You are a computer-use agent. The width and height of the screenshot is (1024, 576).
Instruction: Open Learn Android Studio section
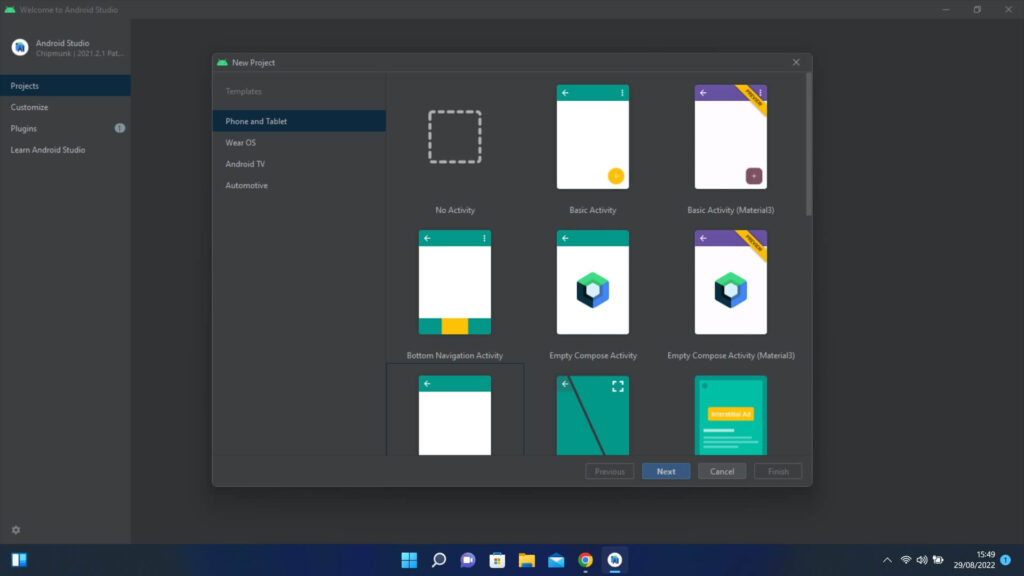(65, 150)
